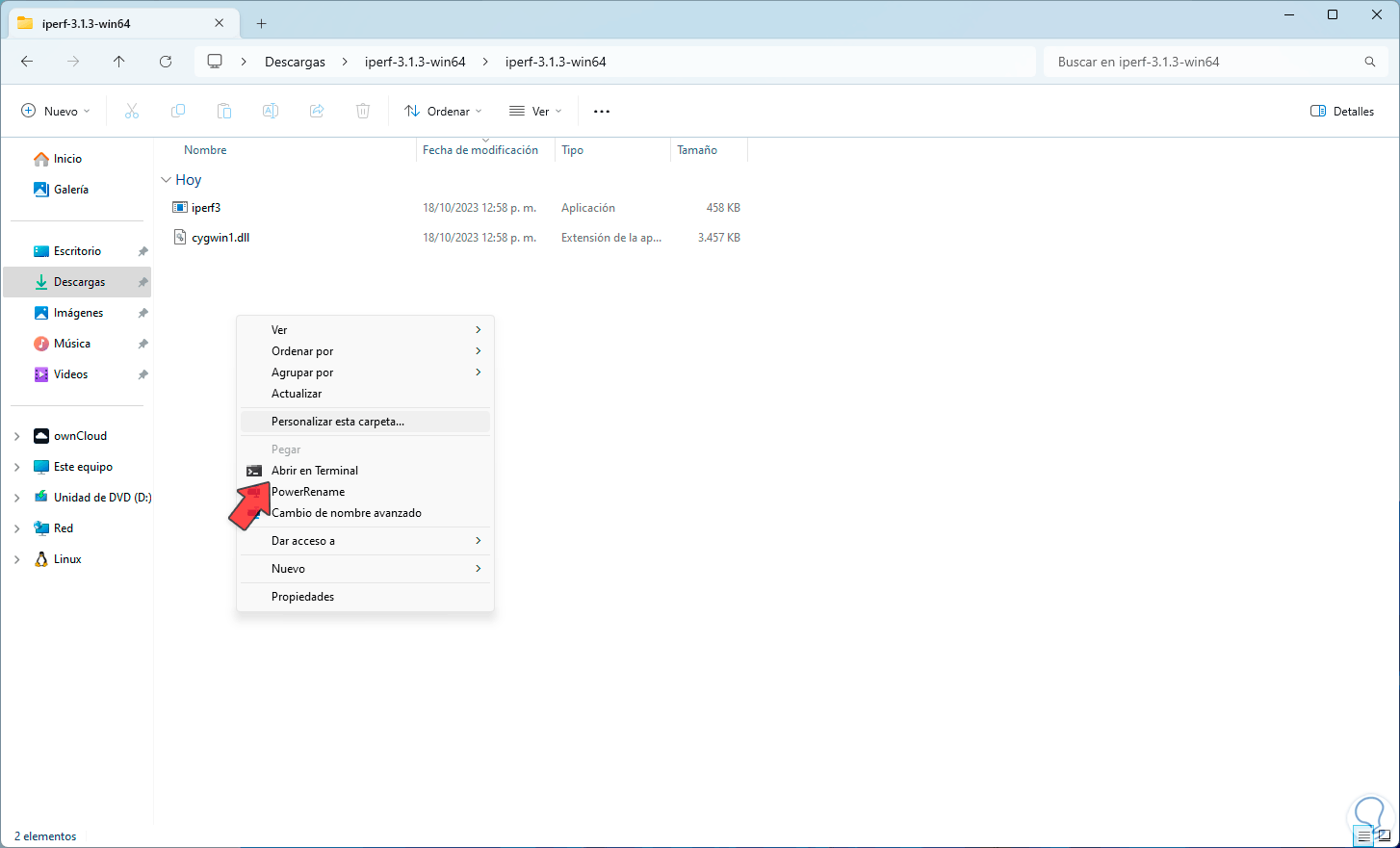Go back with the left arrow button
Screen dimensions: 1400x848
pyautogui.click(x=27, y=62)
